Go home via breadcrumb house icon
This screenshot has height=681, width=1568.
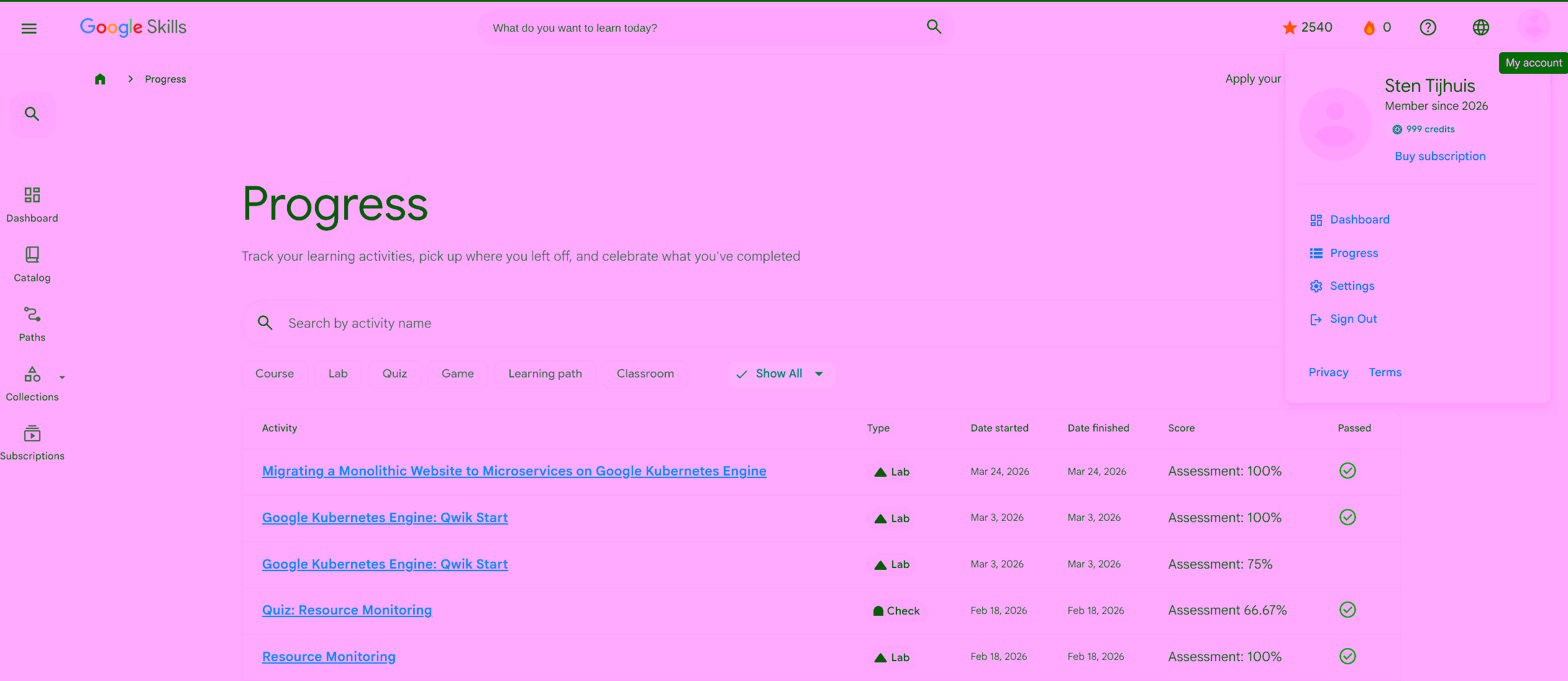click(100, 79)
